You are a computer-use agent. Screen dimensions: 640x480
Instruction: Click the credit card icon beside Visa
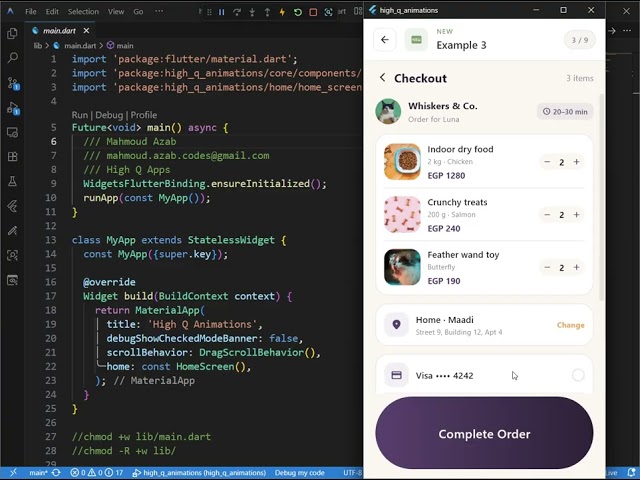(396, 375)
